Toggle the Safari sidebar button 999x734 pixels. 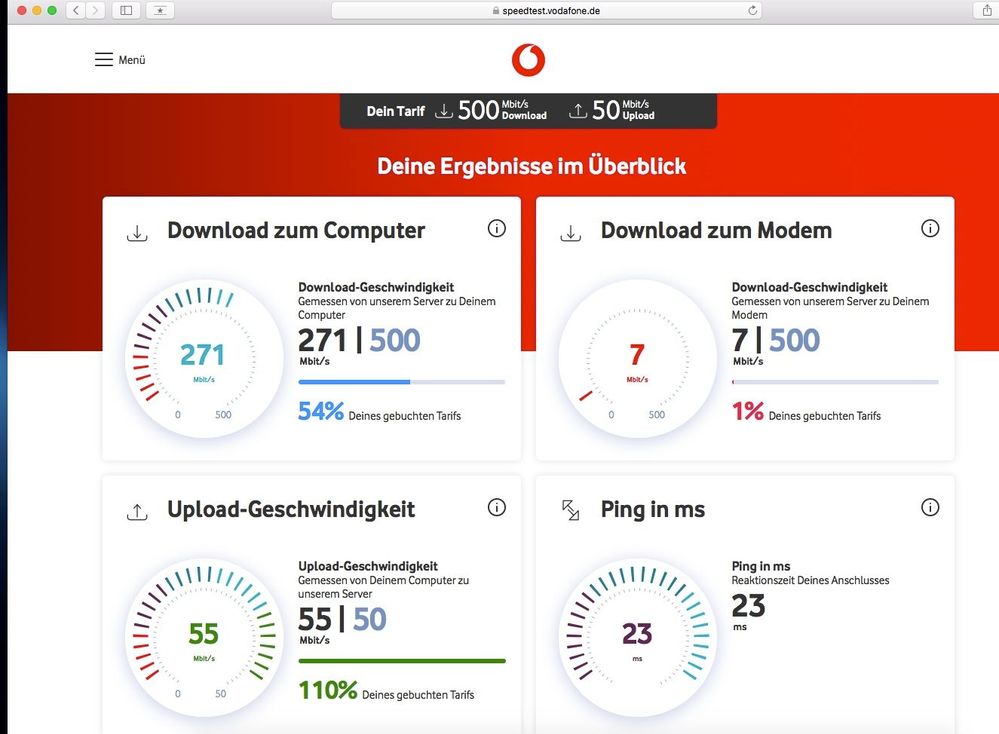click(126, 10)
